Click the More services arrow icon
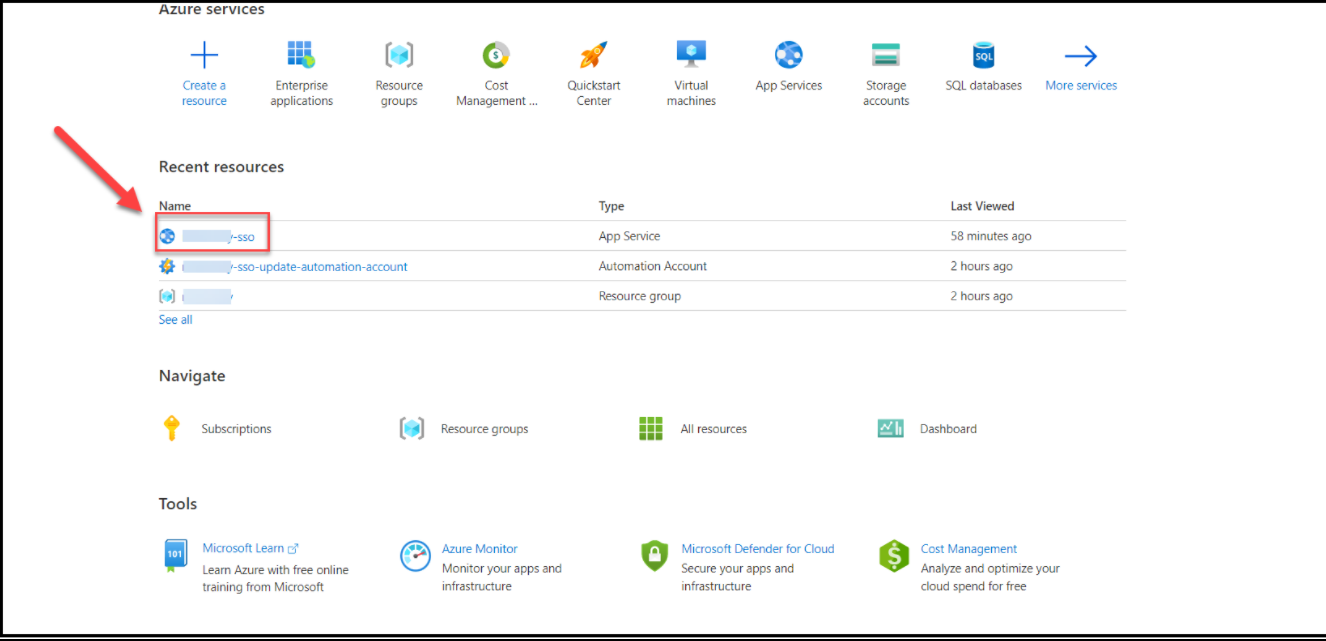The width and height of the screenshot is (1326, 641). pyautogui.click(x=1081, y=56)
